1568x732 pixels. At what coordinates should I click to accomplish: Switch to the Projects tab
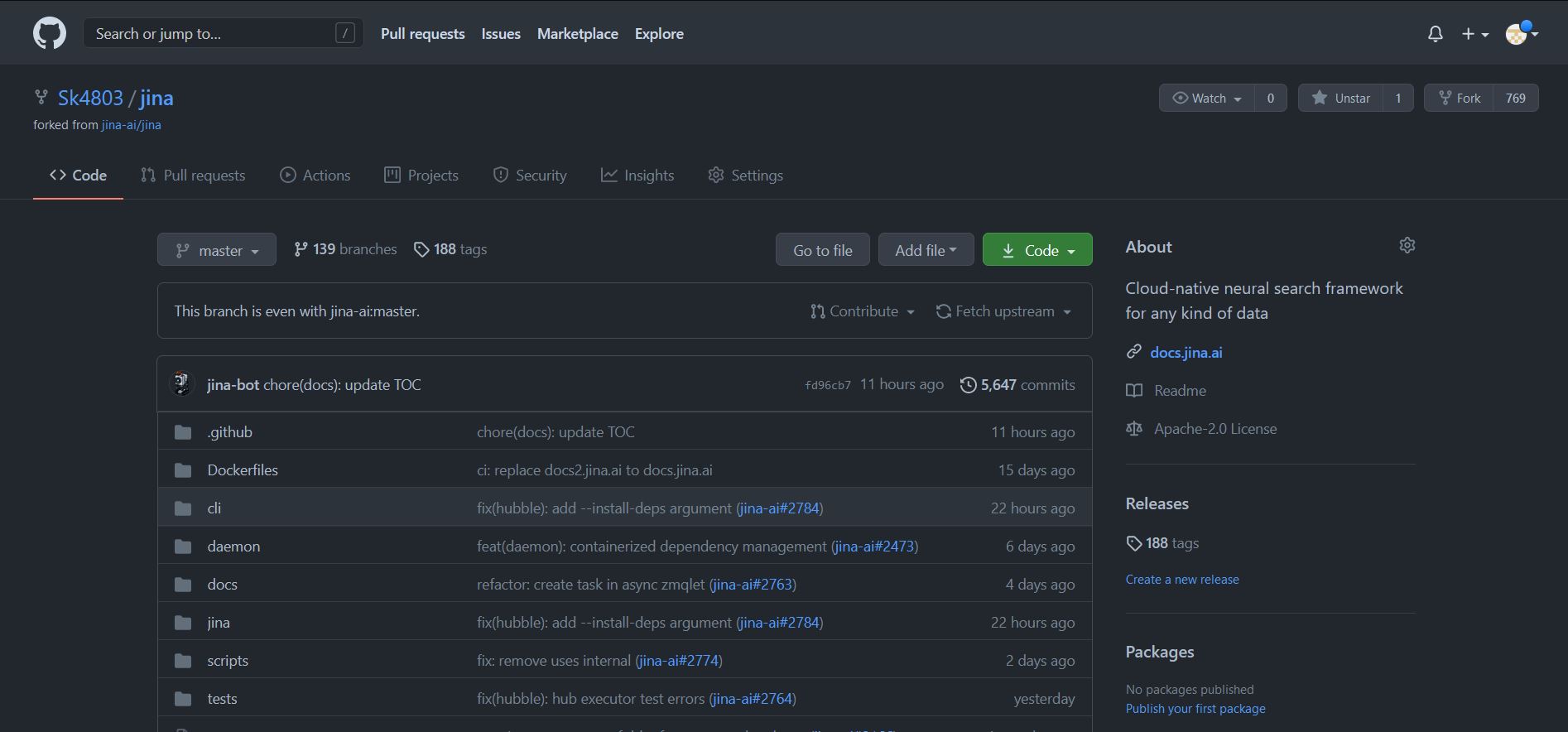pos(421,176)
